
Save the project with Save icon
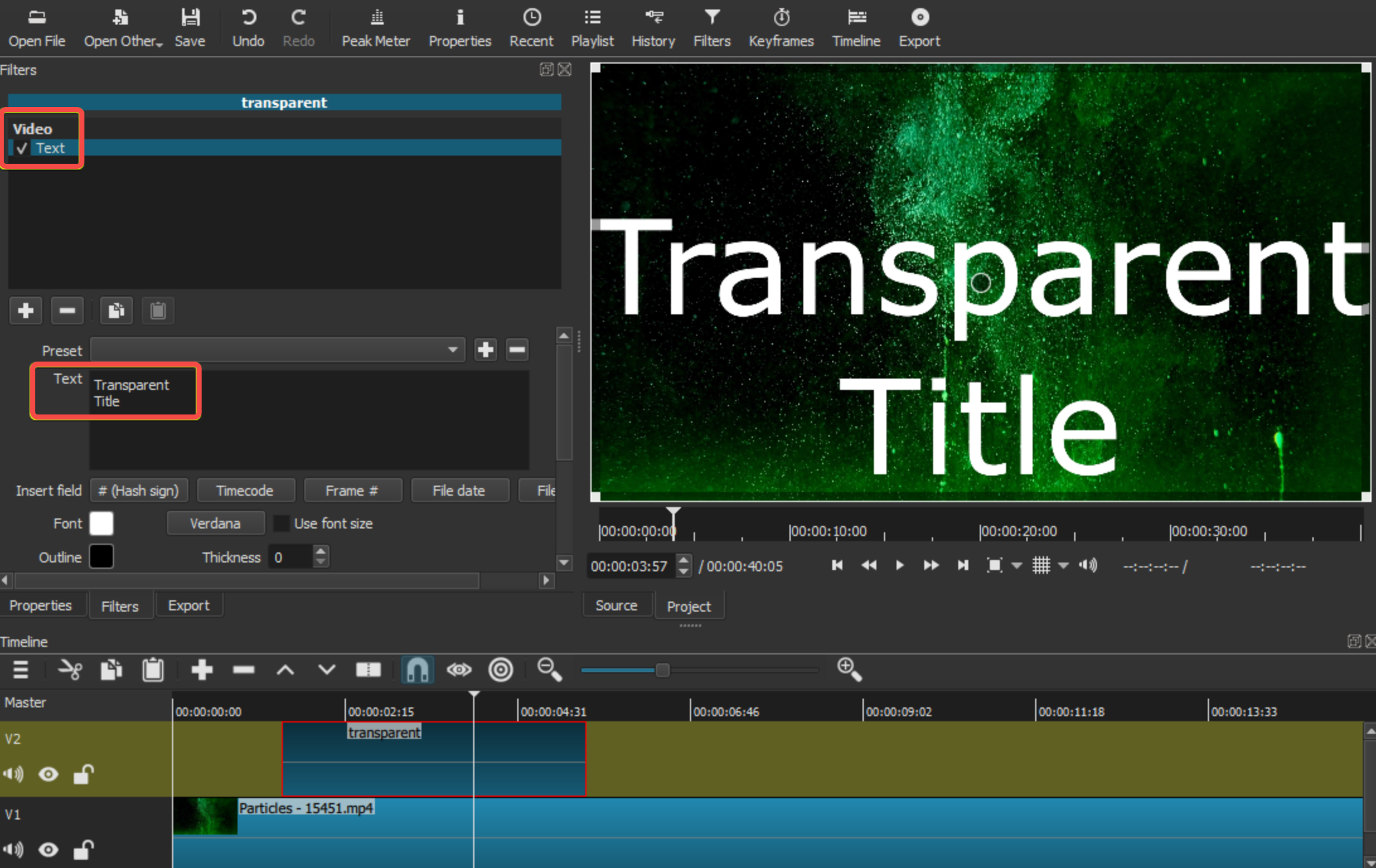point(190,28)
